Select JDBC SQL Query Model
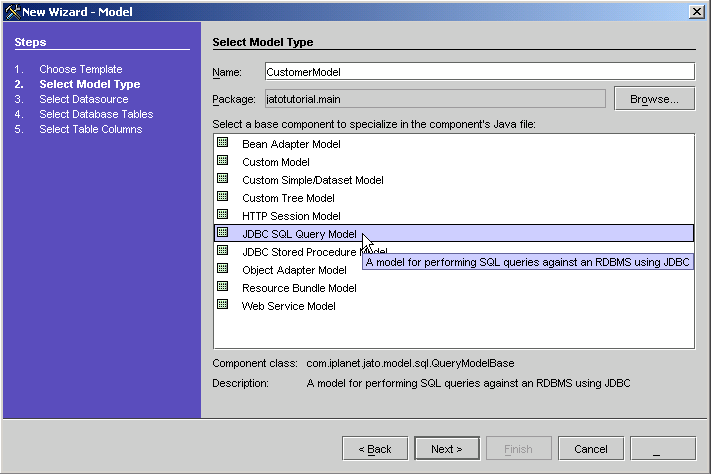Viewport: 711px width, 474px height. tap(453, 234)
